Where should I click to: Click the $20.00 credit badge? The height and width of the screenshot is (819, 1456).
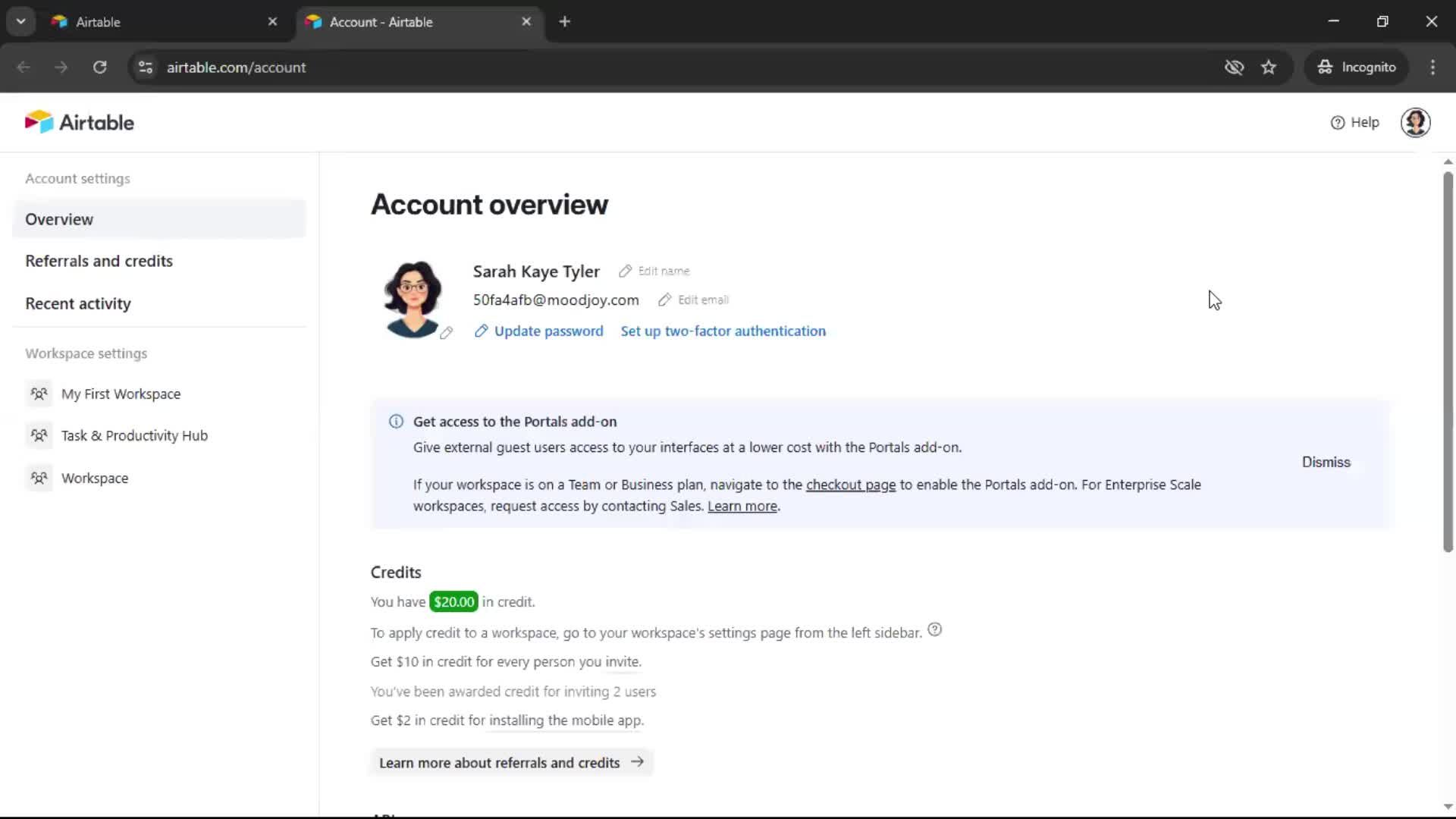453,601
